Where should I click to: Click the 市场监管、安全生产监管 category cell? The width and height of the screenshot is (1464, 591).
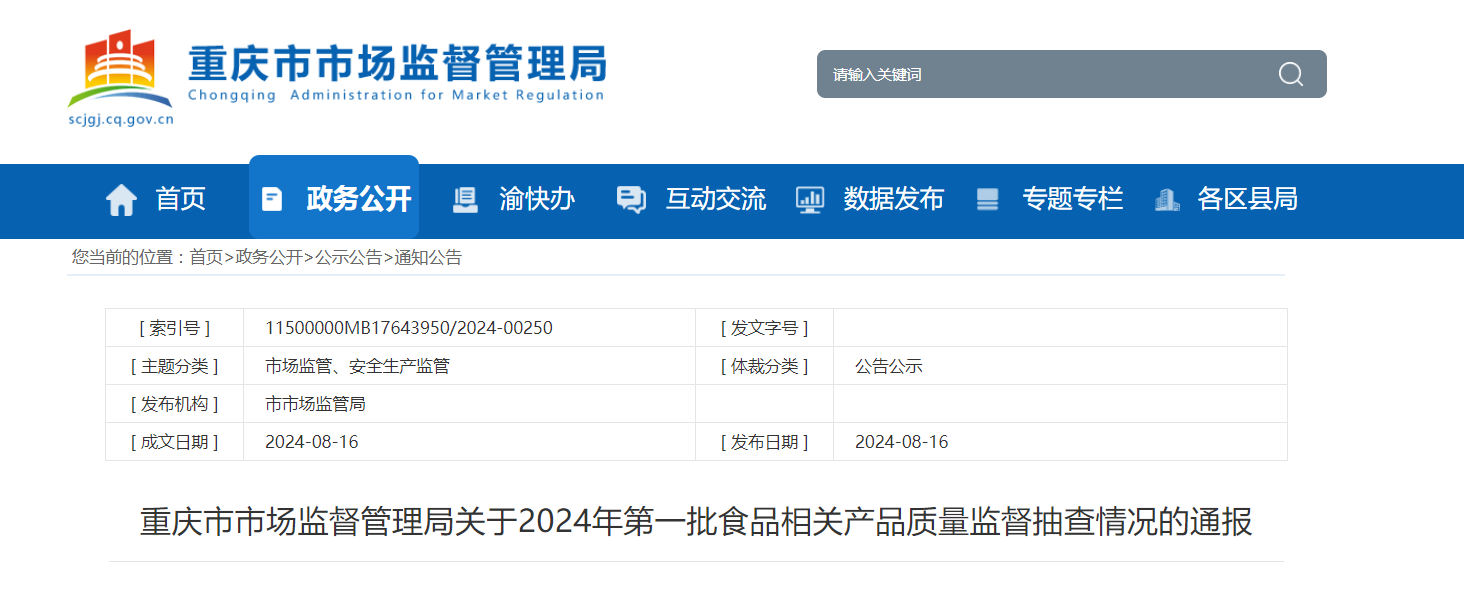tap(357, 366)
